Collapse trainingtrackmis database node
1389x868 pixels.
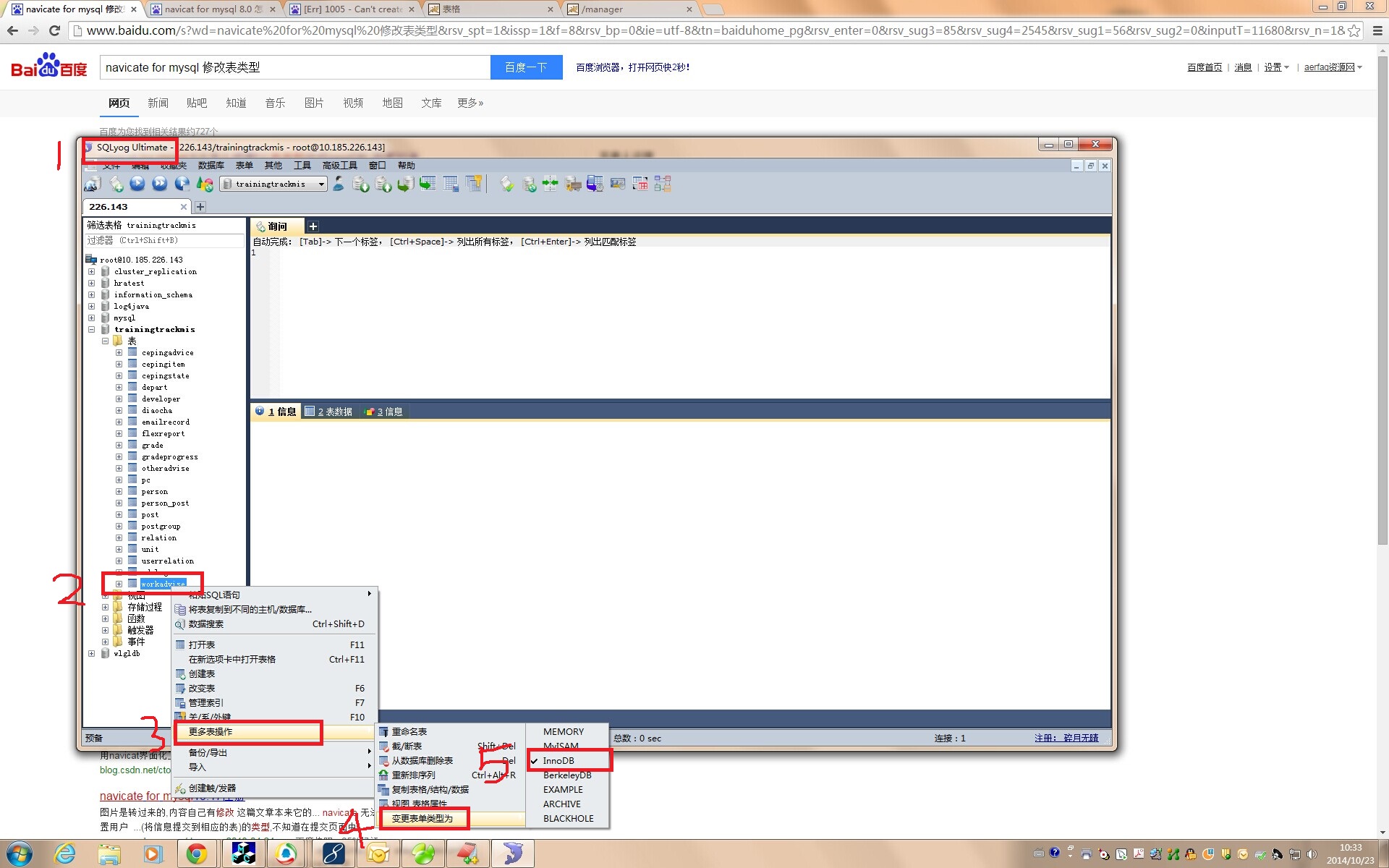click(x=92, y=330)
